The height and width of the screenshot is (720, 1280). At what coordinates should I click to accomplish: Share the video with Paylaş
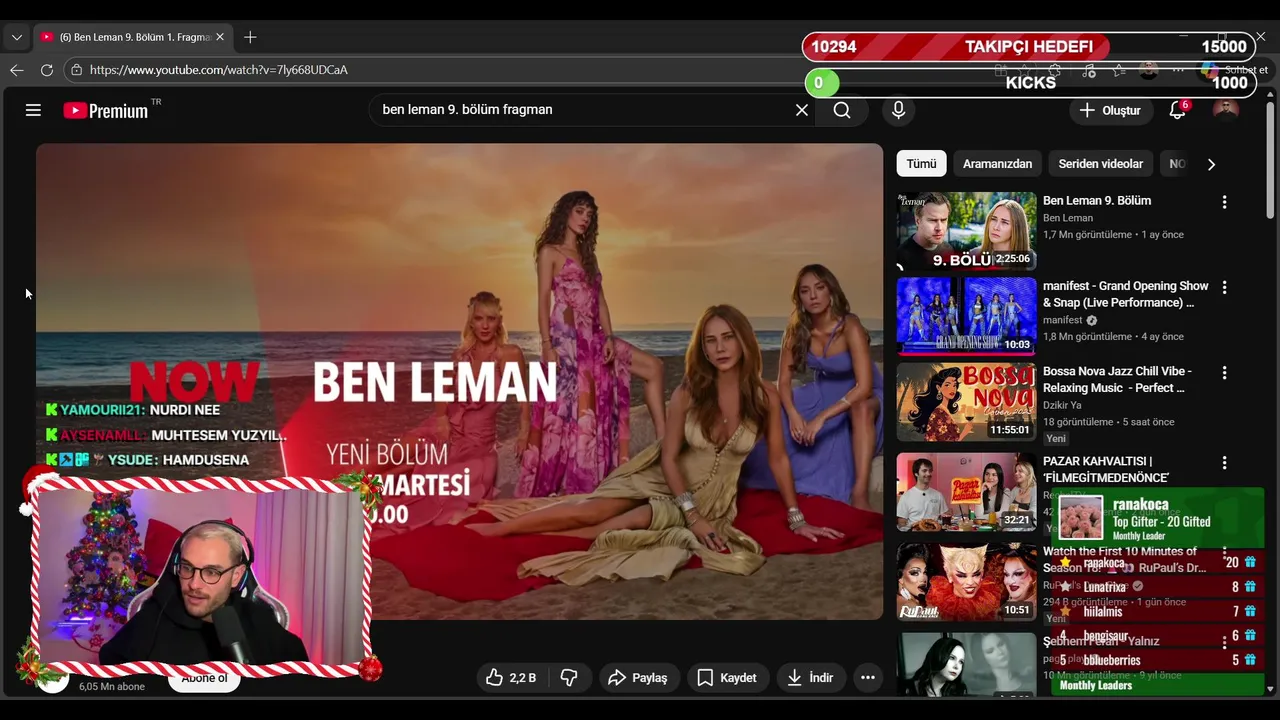(x=637, y=678)
